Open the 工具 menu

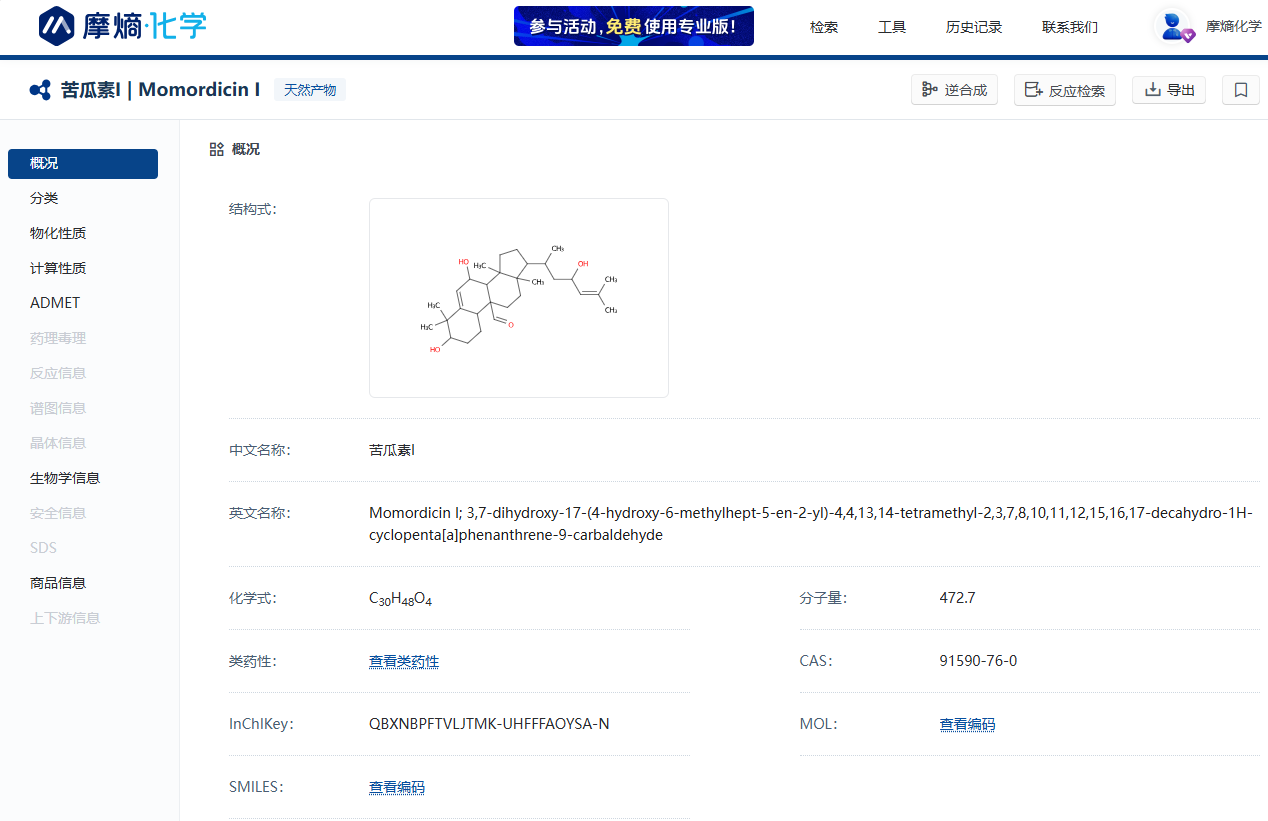892,27
